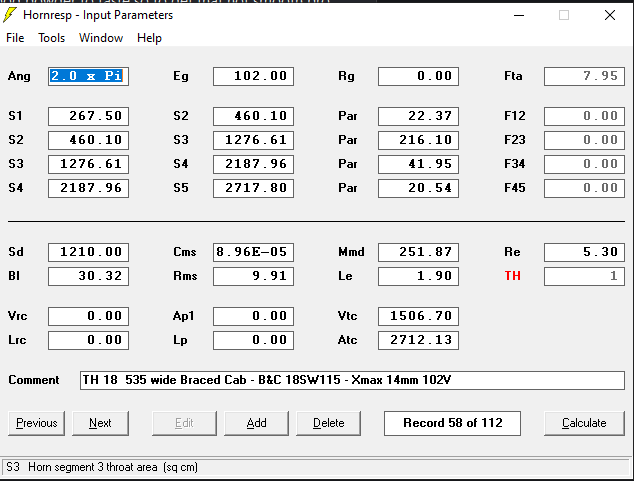Click the F12 field
Image resolution: width=634 pixels, height=481 pixels.
584,116
